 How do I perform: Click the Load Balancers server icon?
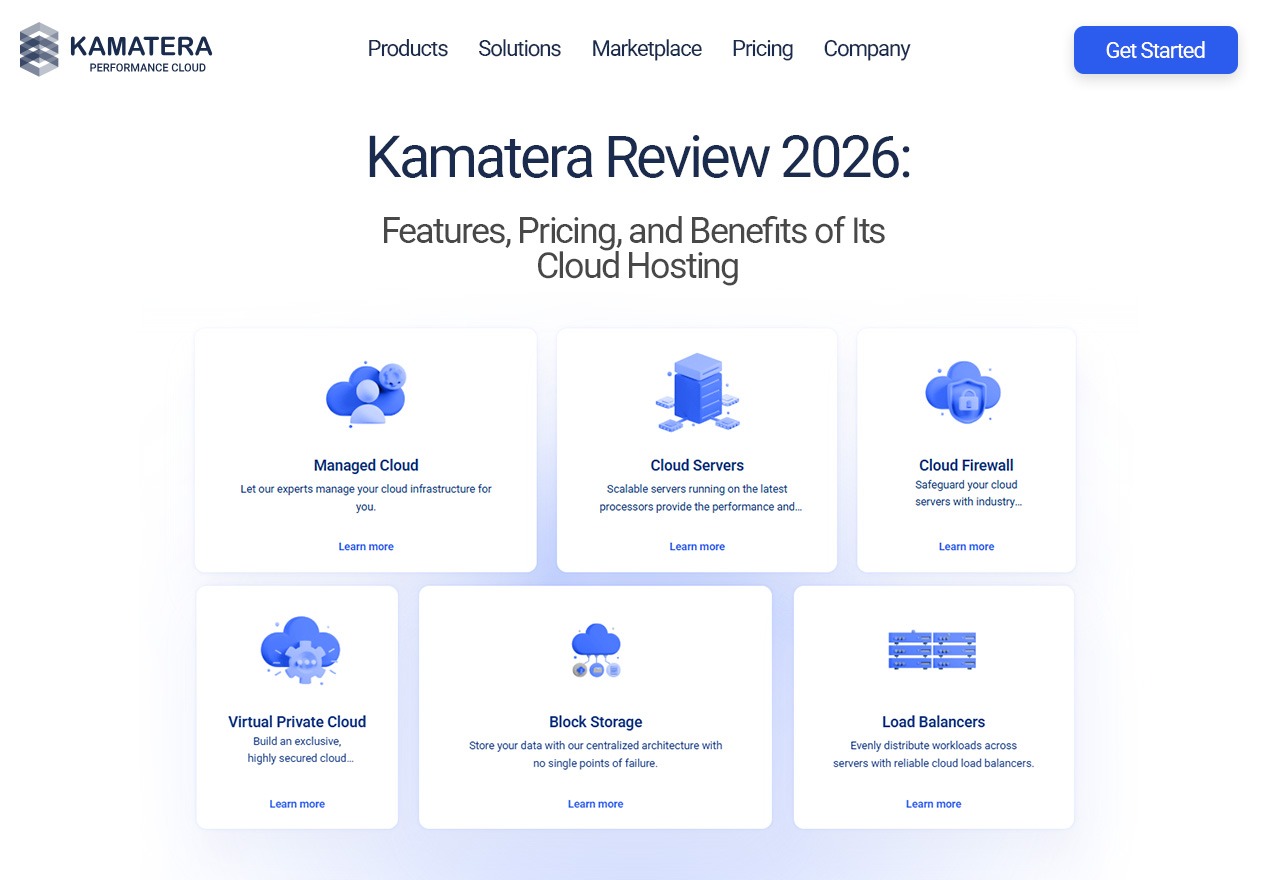pyautogui.click(x=932, y=650)
